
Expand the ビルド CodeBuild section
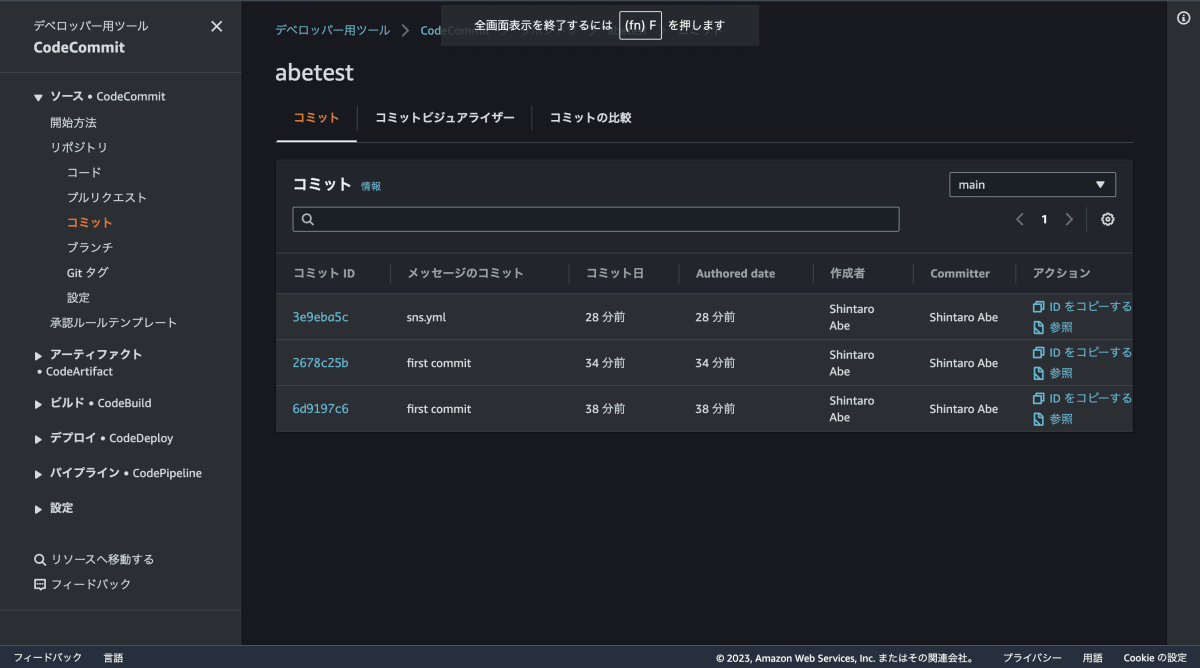pos(39,403)
